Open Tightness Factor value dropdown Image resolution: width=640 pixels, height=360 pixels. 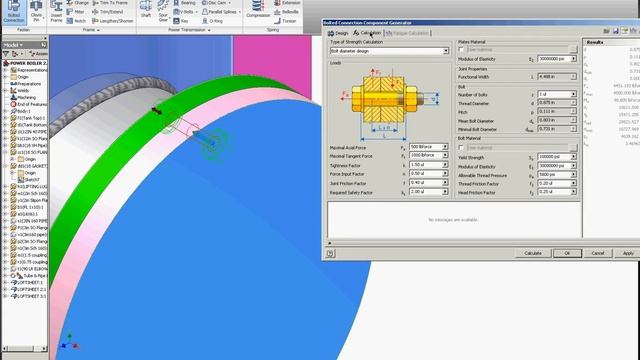tap(445, 164)
